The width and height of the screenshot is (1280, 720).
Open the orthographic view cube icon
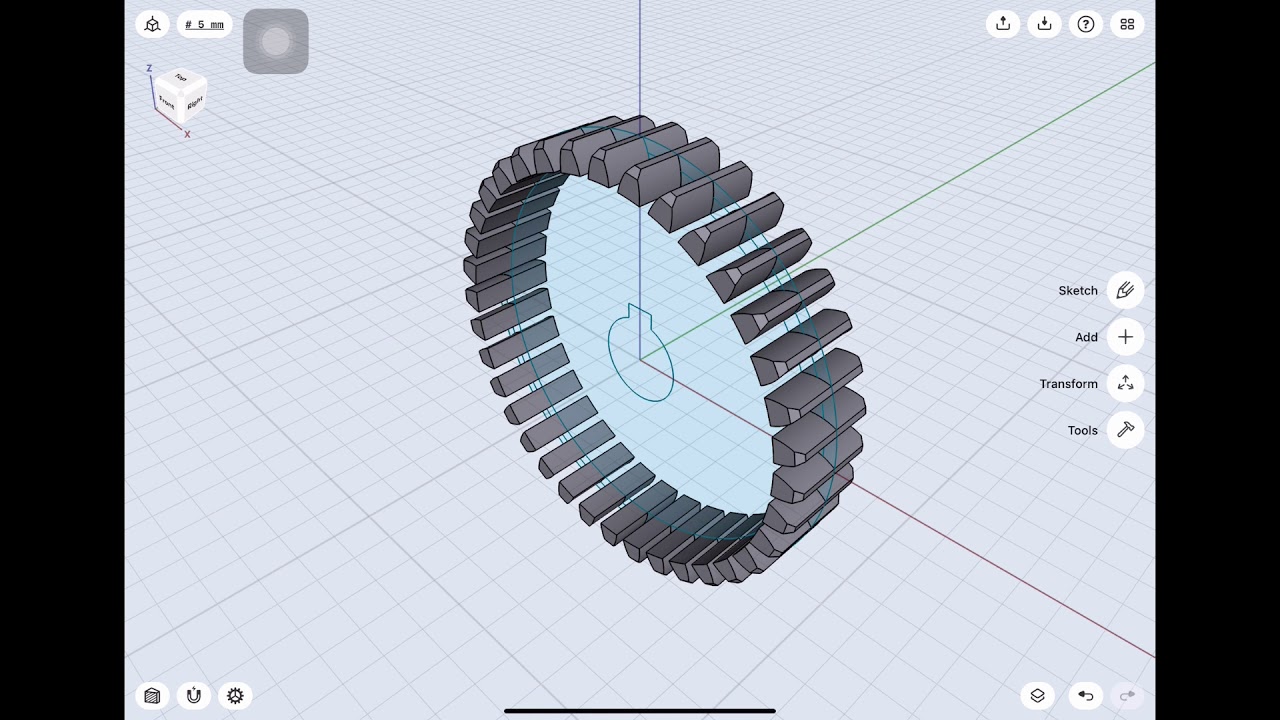152,24
